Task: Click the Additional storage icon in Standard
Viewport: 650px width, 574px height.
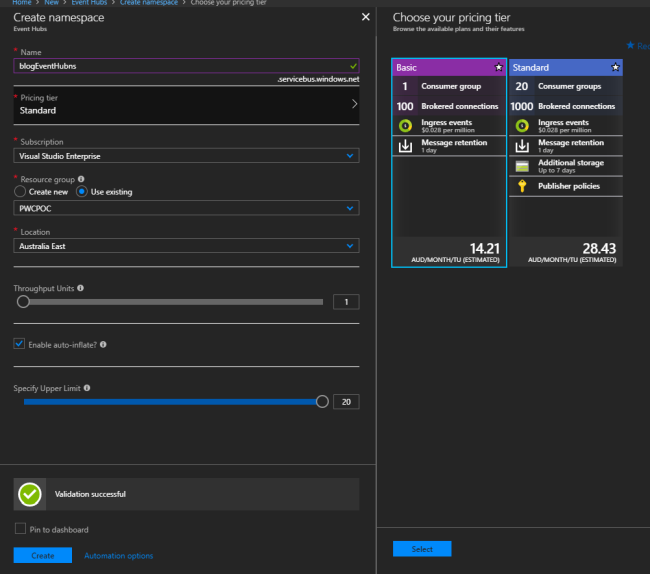Action: (x=521, y=165)
